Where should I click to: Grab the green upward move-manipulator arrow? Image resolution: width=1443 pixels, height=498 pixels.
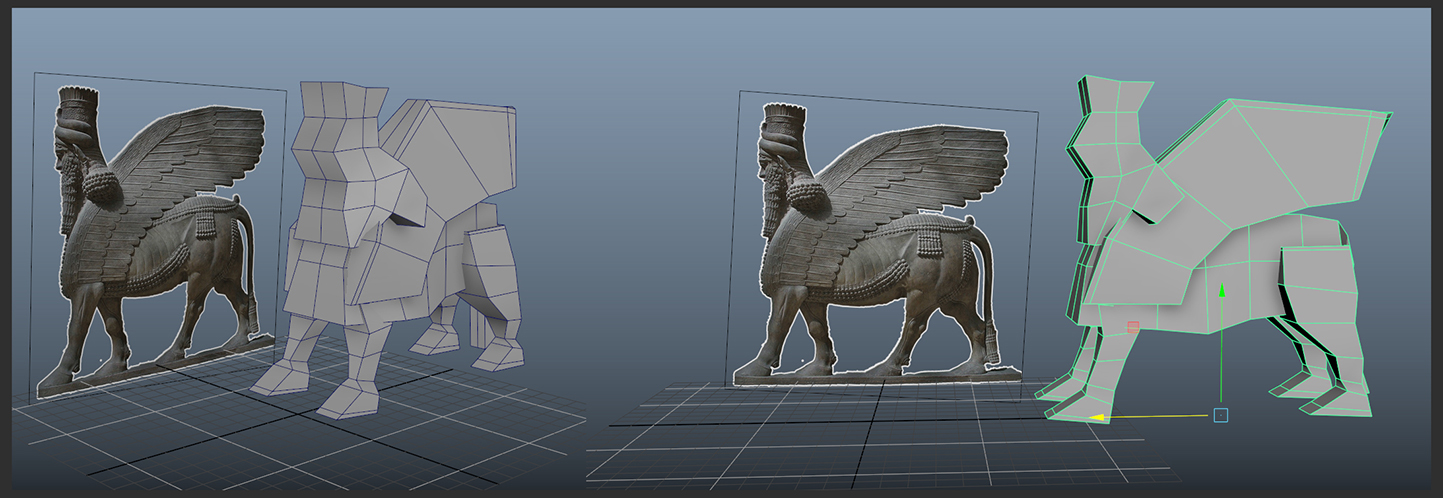click(1221, 291)
